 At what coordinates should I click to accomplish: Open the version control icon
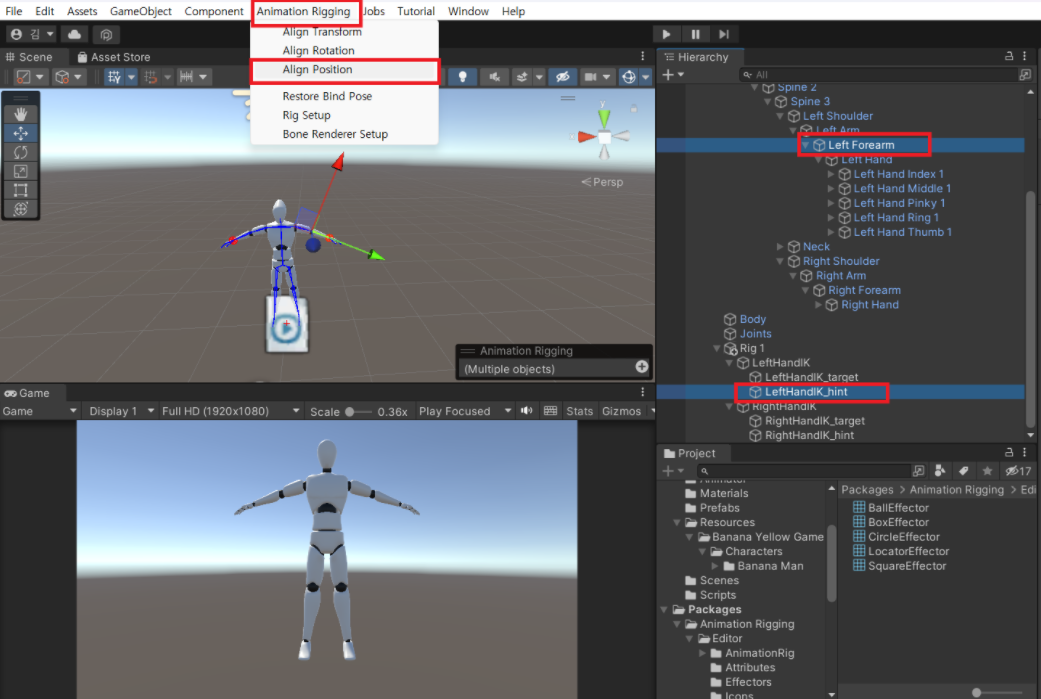tap(106, 34)
